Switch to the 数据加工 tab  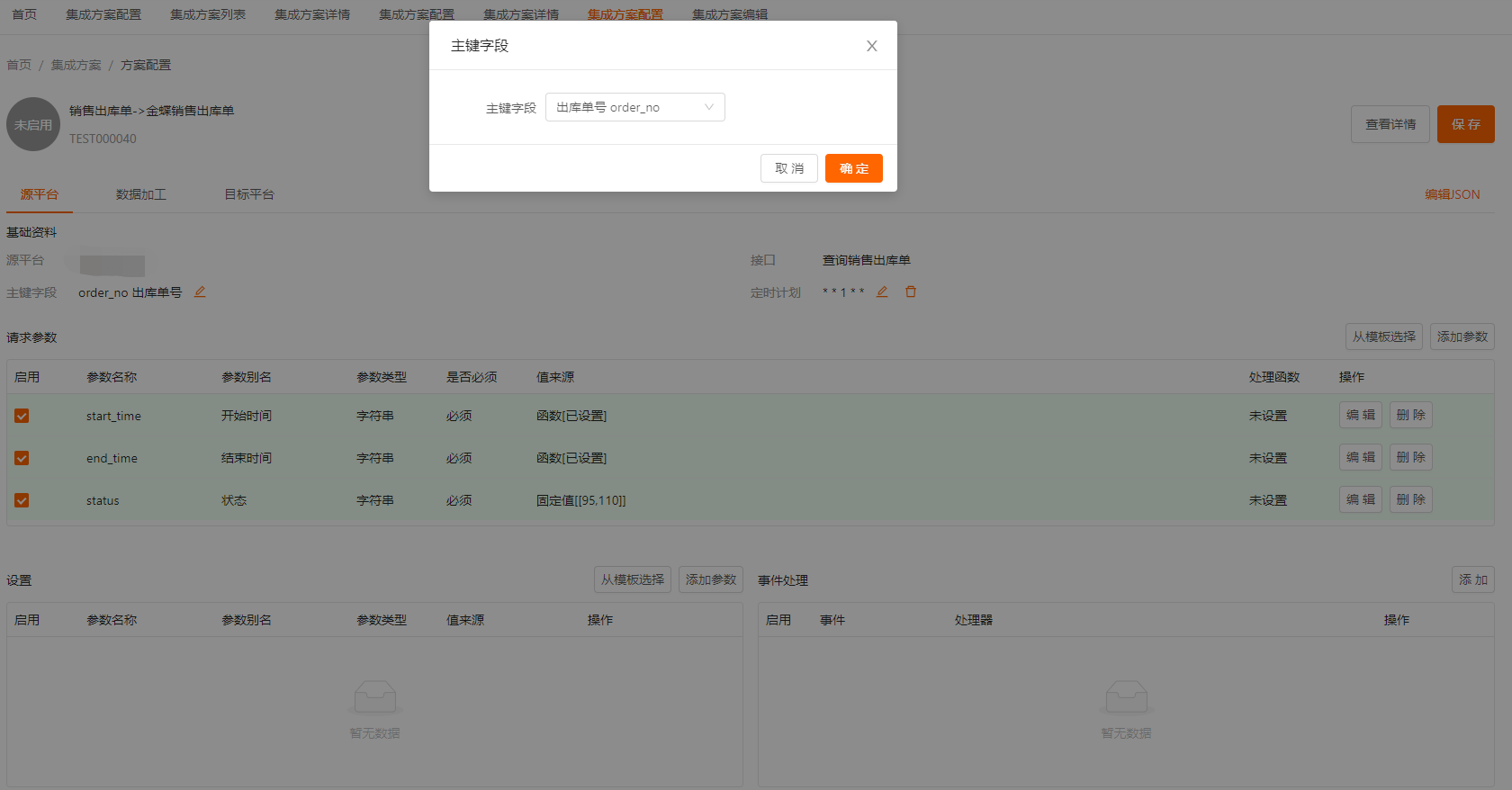(x=140, y=194)
